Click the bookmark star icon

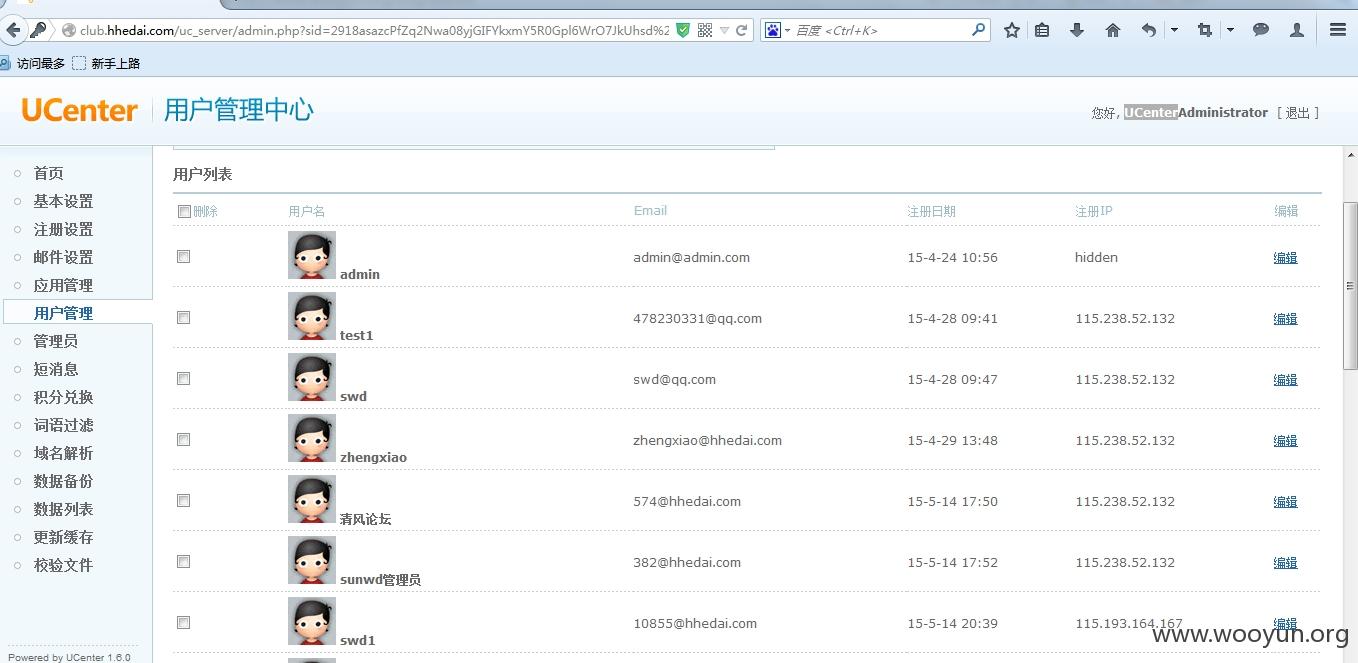(1012, 30)
